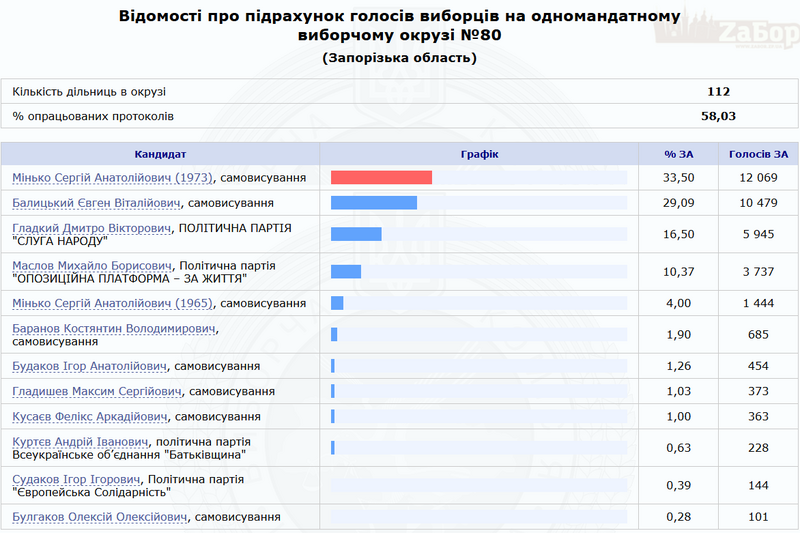This screenshot has height=533, width=800.
Task: Select Судаков Ігор Ігорович link
Action: tap(76, 479)
